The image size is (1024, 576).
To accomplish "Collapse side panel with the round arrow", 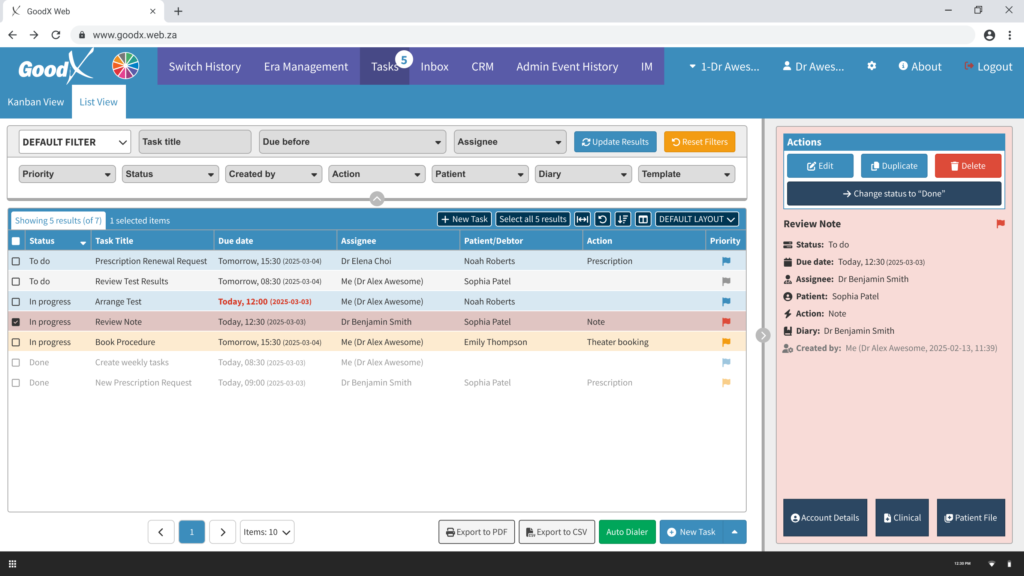I will point(763,335).
